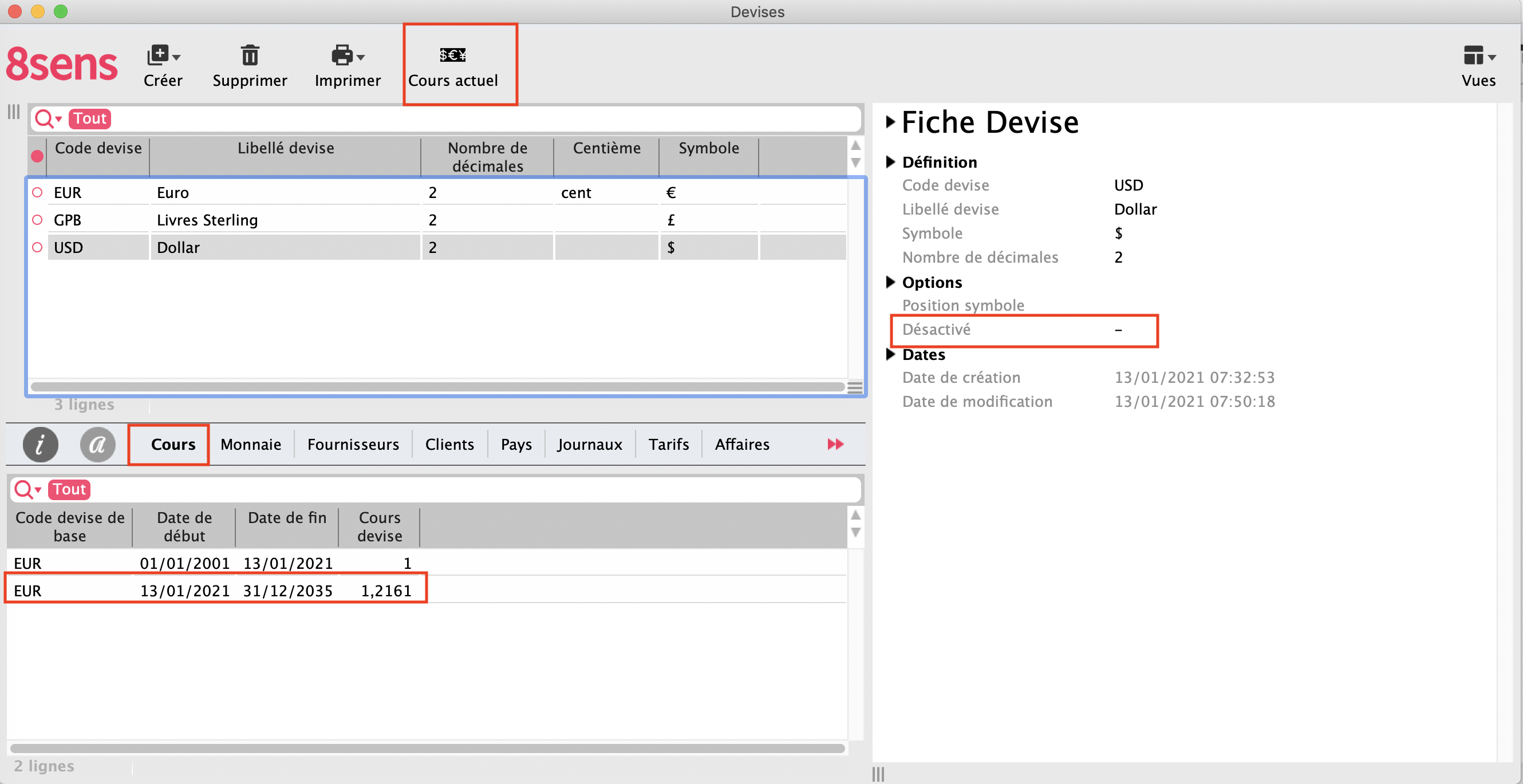Image resolution: width=1523 pixels, height=784 pixels.
Task: Click the Imprimer printer icon
Action: pos(342,55)
